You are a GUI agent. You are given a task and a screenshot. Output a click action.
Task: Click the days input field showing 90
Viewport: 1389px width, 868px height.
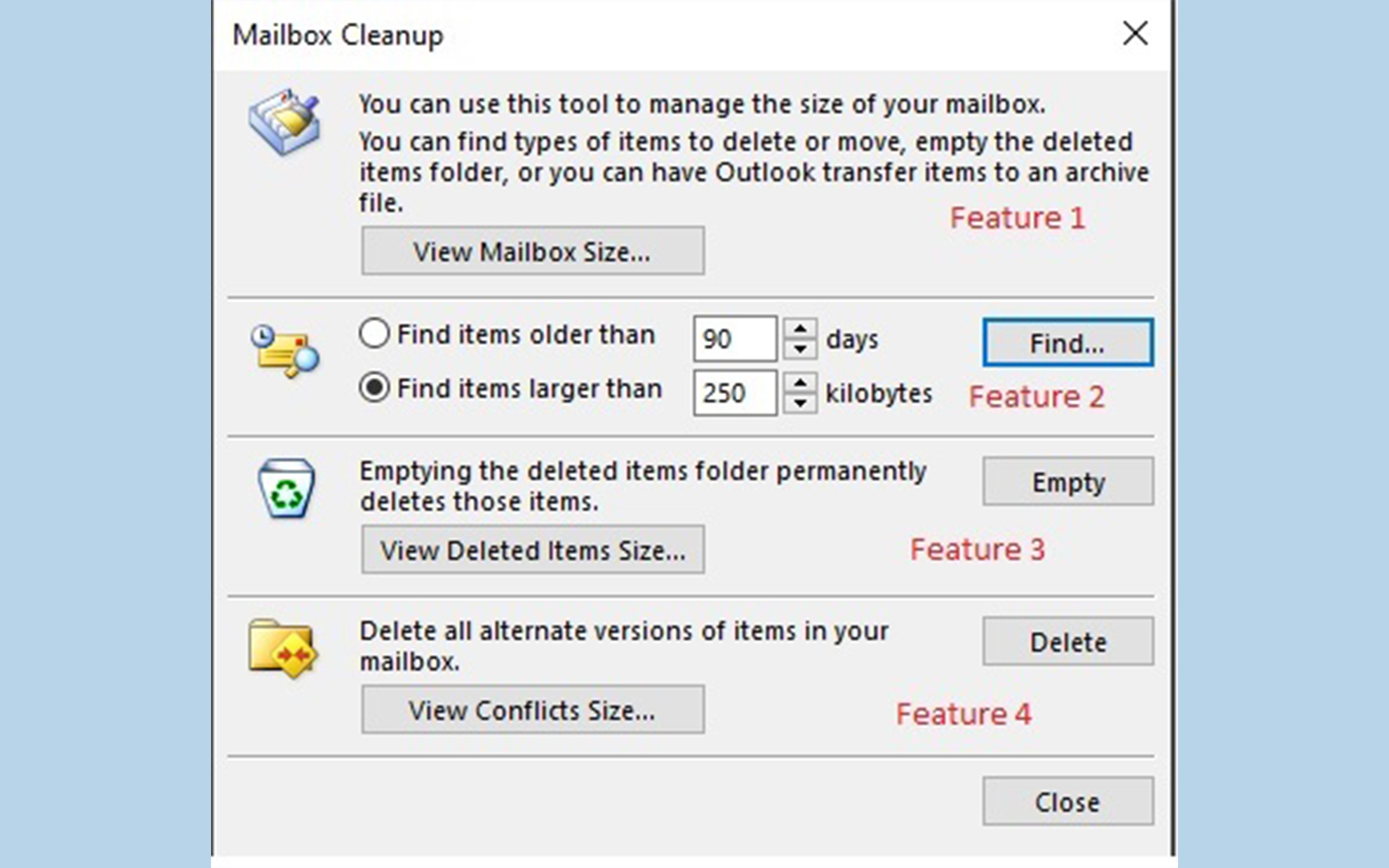[x=734, y=339]
